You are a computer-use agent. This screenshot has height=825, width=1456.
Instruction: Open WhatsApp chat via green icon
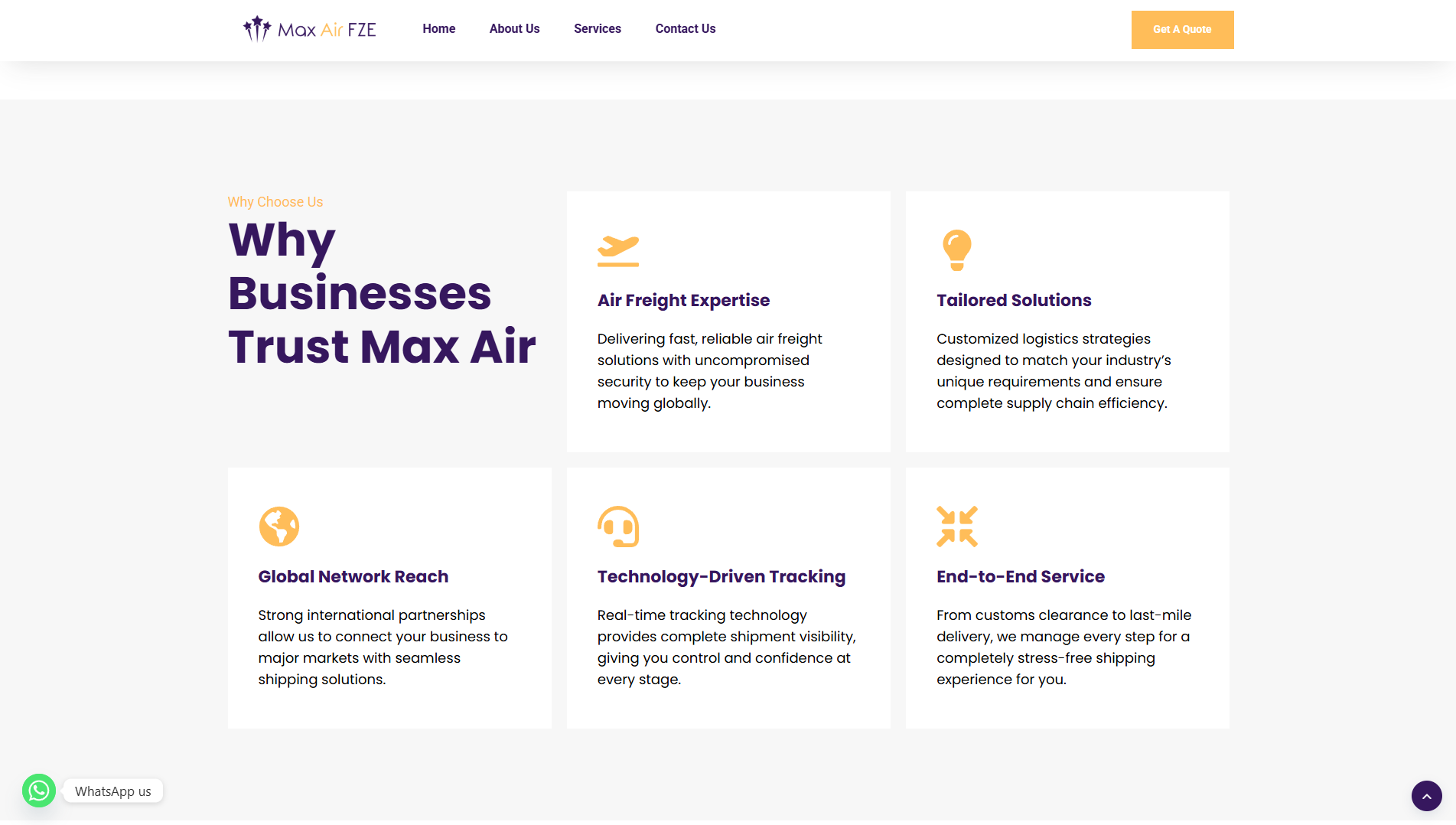(39, 791)
